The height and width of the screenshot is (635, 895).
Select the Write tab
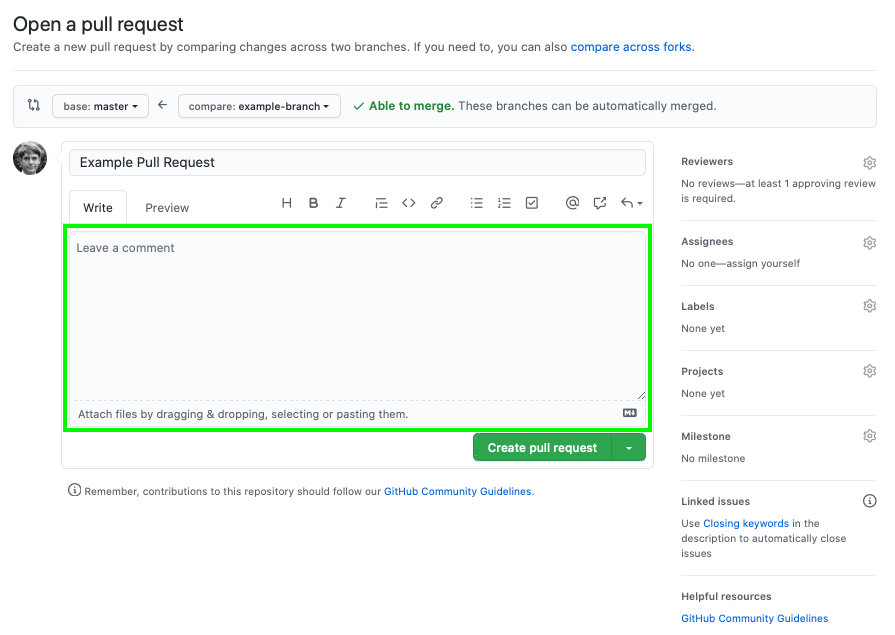coord(98,208)
